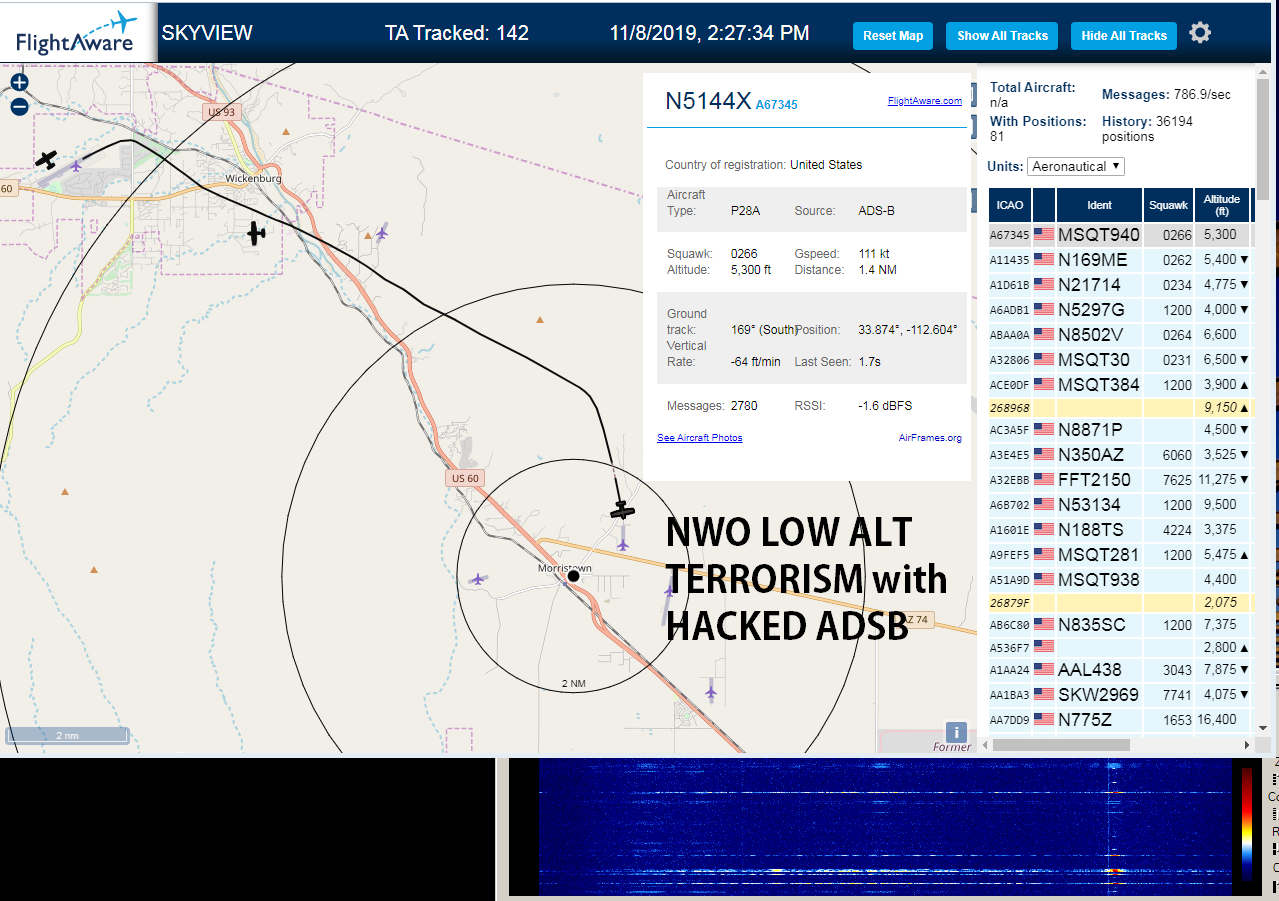1279x901 pixels.
Task: Open the map info 'i' button
Action: [x=956, y=732]
